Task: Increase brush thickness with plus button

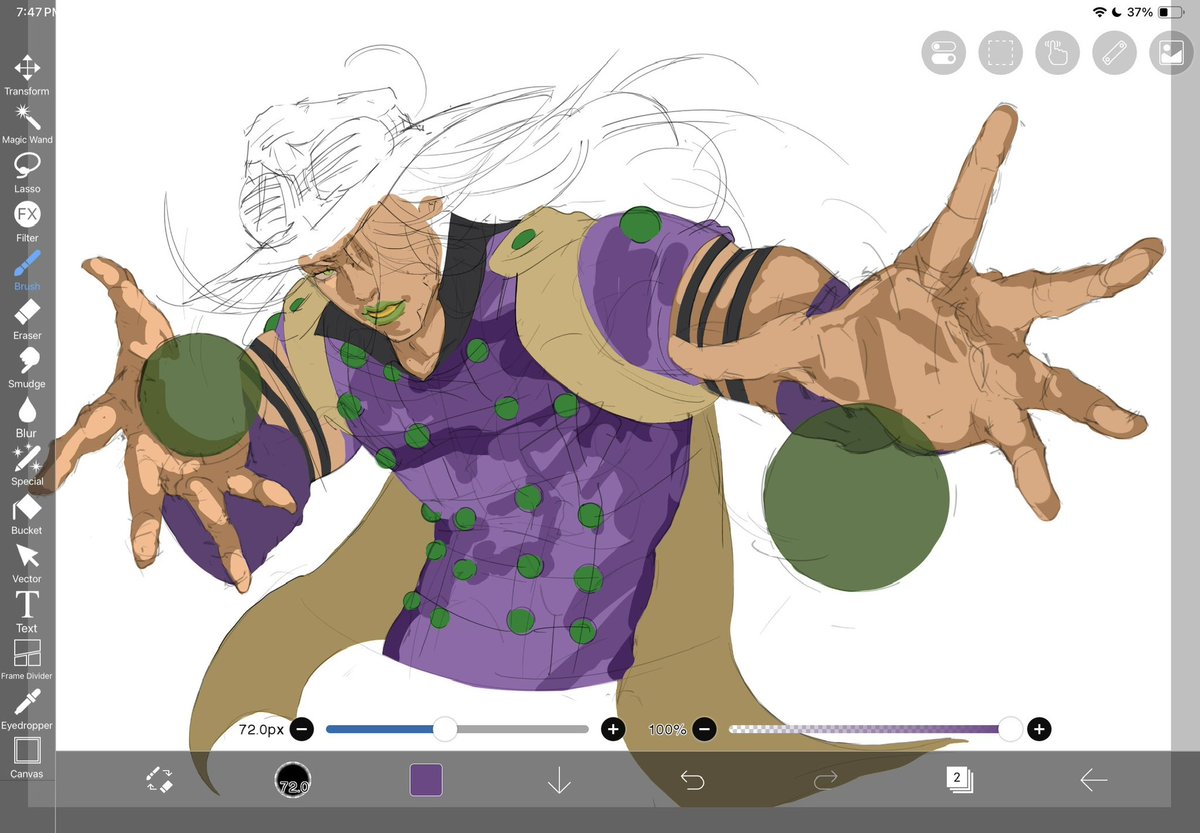Action: (613, 729)
